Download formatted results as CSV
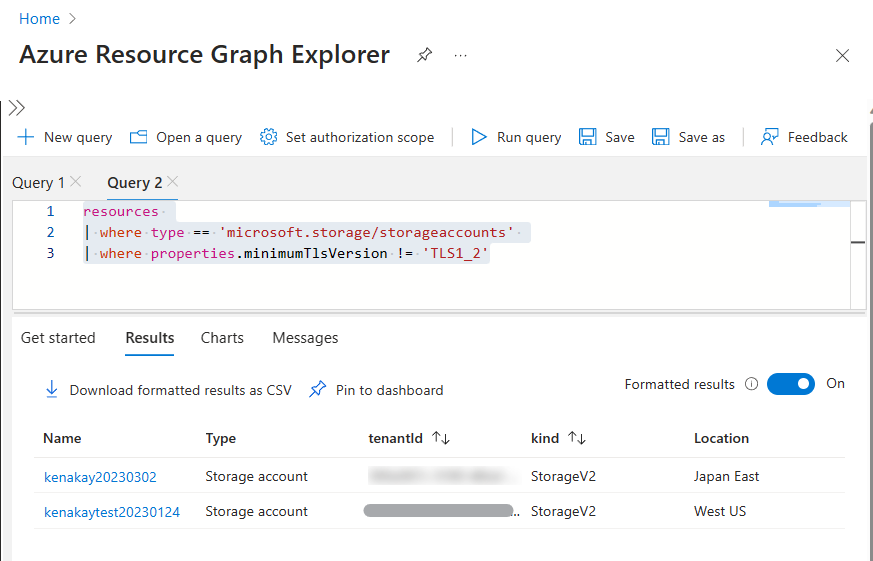 click(180, 390)
